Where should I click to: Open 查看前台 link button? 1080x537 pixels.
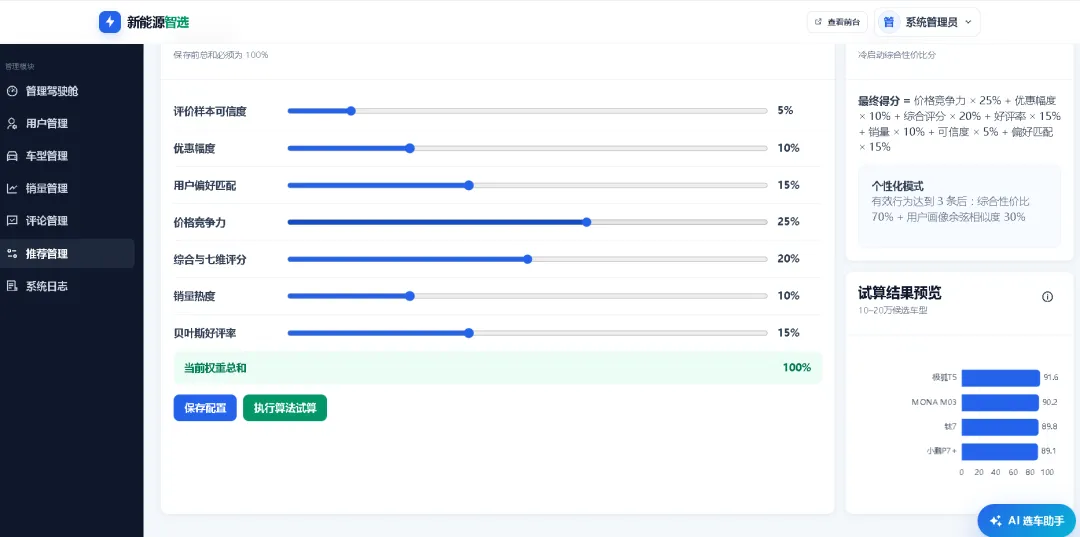click(x=837, y=22)
